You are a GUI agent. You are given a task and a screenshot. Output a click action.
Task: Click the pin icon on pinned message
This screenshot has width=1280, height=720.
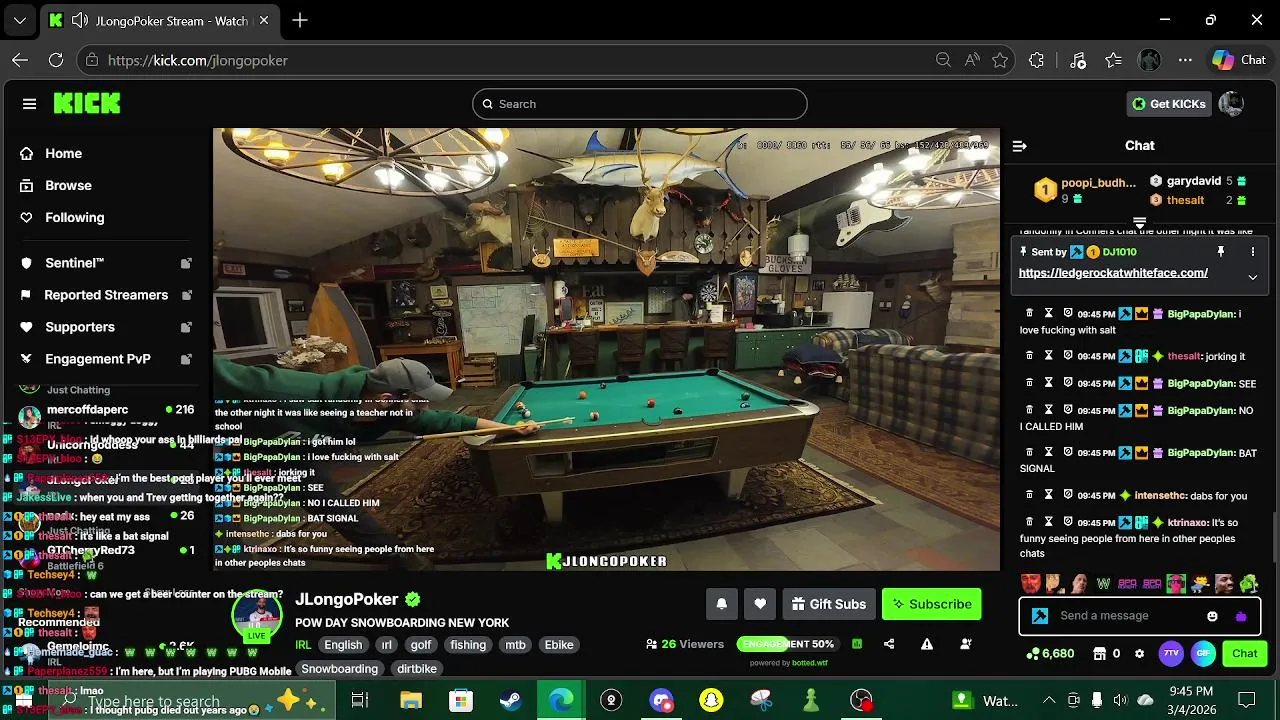pyautogui.click(x=1220, y=252)
